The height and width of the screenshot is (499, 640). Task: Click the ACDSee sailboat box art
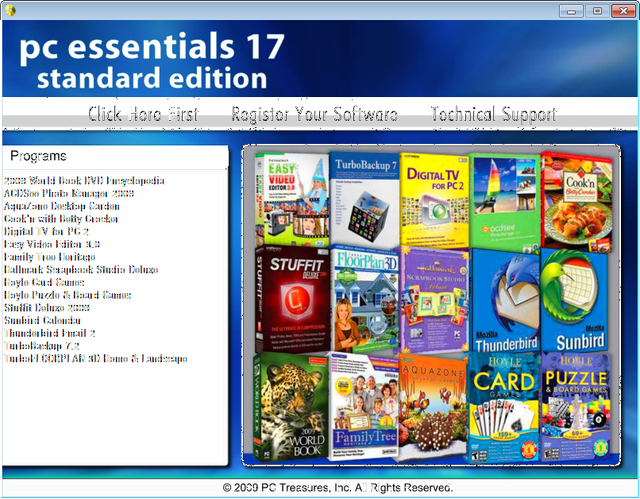[x=504, y=203]
